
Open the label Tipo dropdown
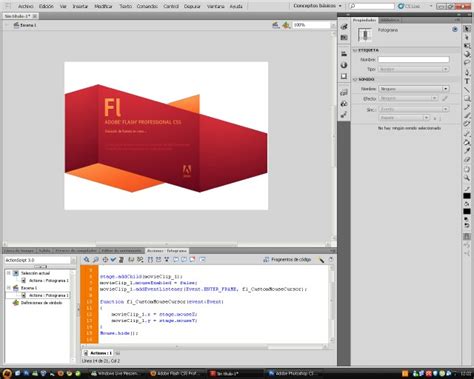(413, 69)
